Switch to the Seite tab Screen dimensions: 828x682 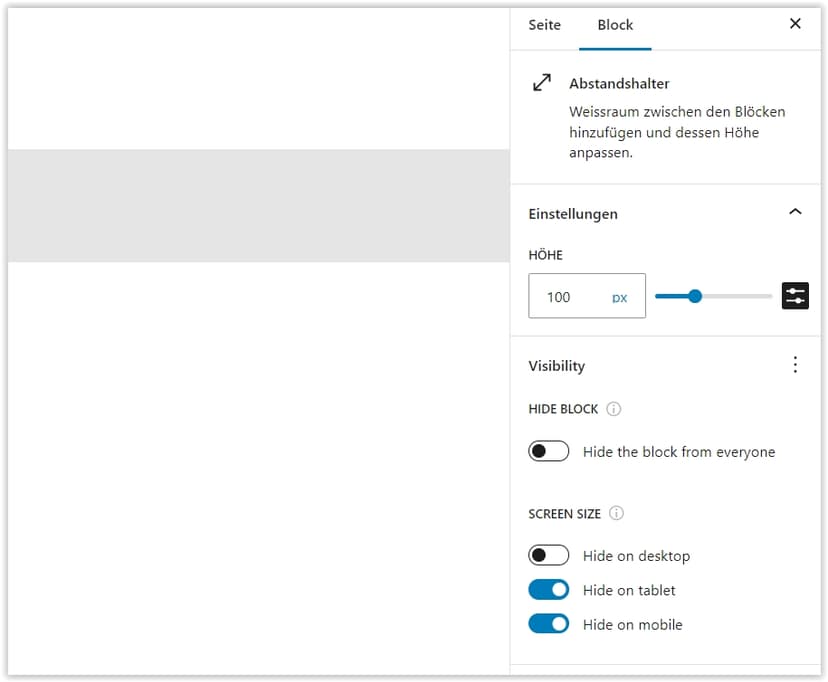coord(544,25)
